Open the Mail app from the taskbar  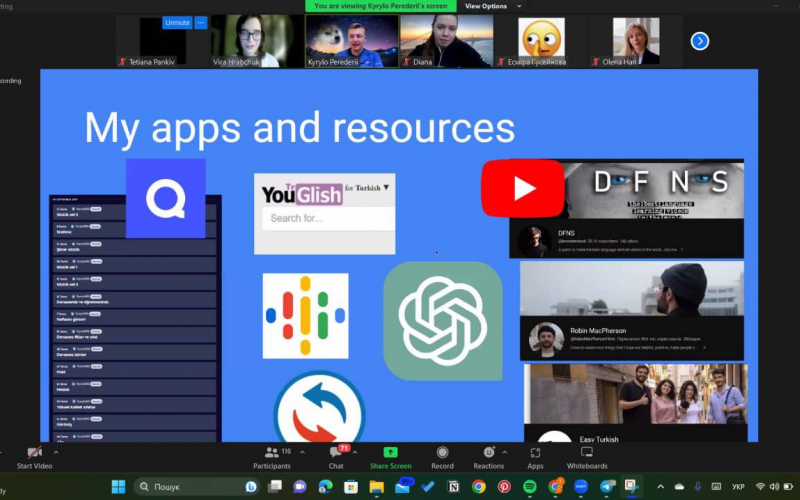403,487
